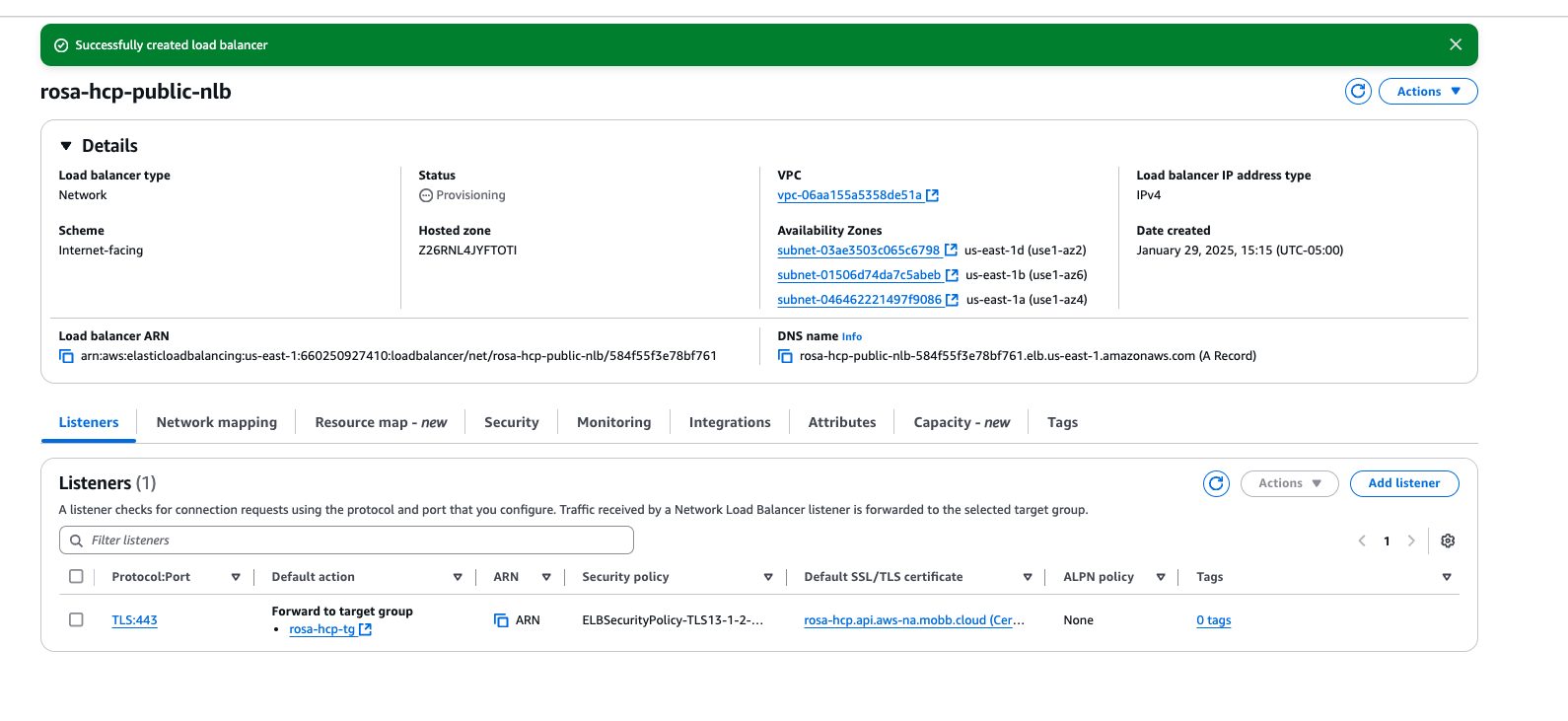Copy the load balancer ARN icon
This screenshot has width=1568, height=721.
pyautogui.click(x=66, y=356)
